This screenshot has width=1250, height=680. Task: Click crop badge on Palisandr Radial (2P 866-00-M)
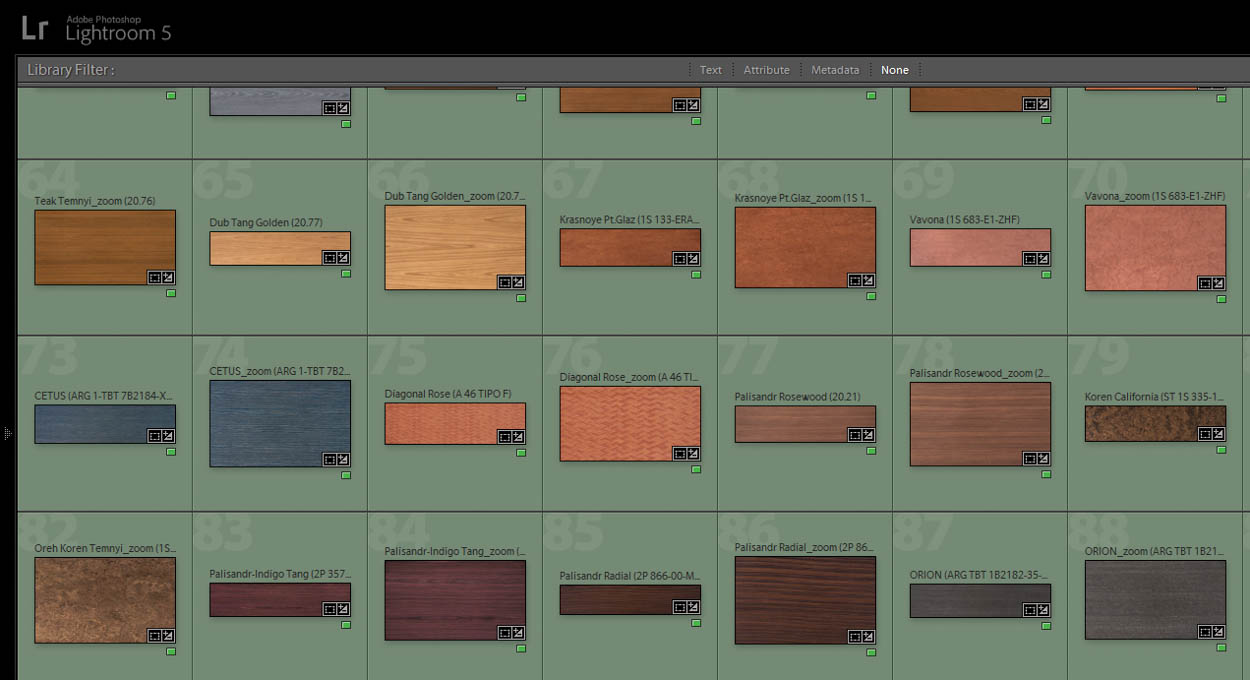[679, 606]
